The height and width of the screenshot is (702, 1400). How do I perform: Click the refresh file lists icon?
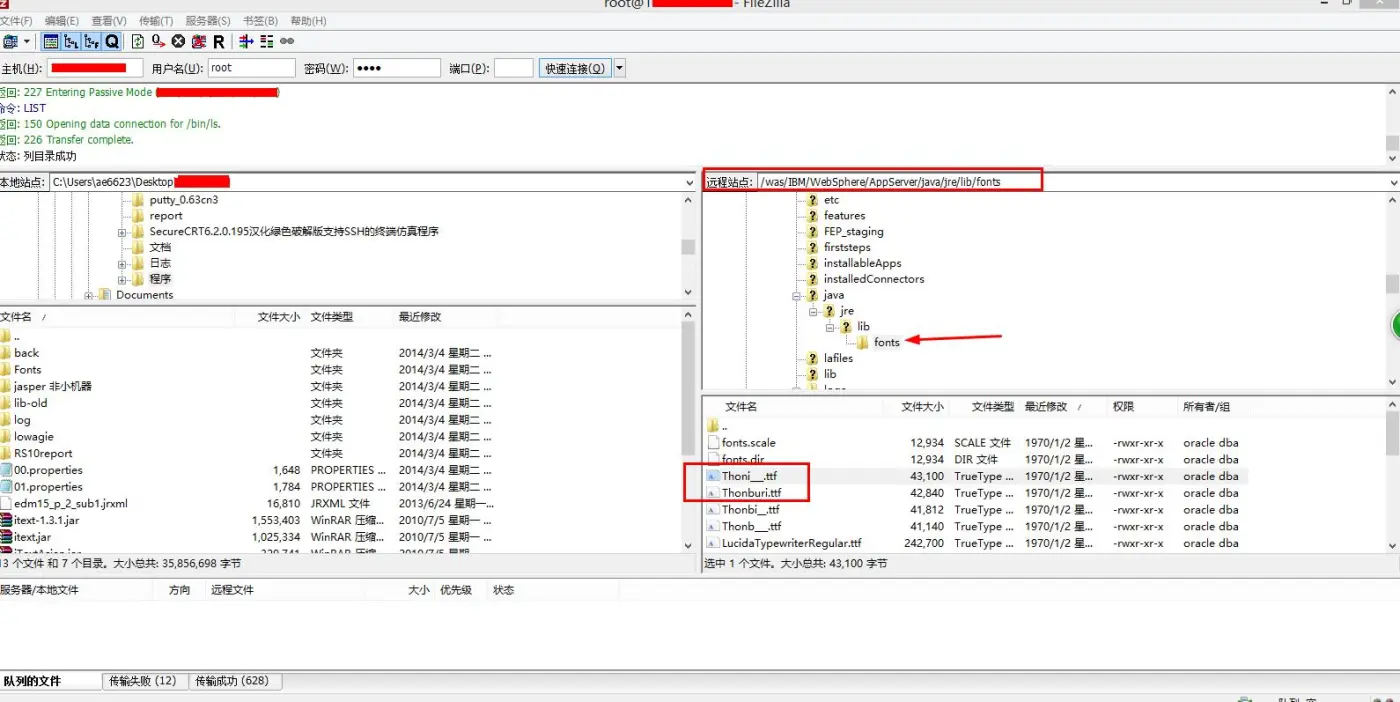pos(138,41)
